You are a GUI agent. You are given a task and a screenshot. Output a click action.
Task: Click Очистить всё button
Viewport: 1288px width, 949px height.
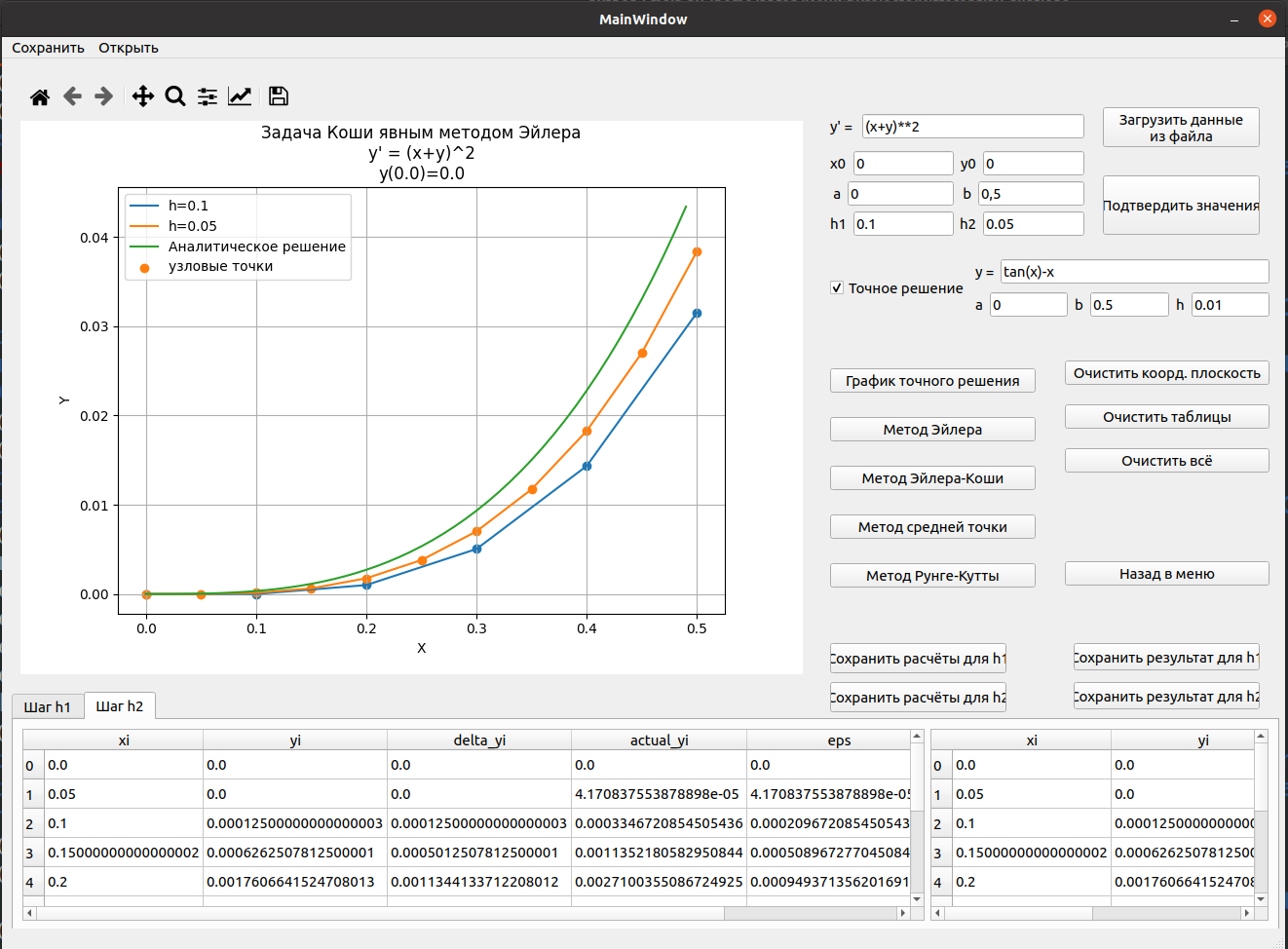[x=1167, y=461]
